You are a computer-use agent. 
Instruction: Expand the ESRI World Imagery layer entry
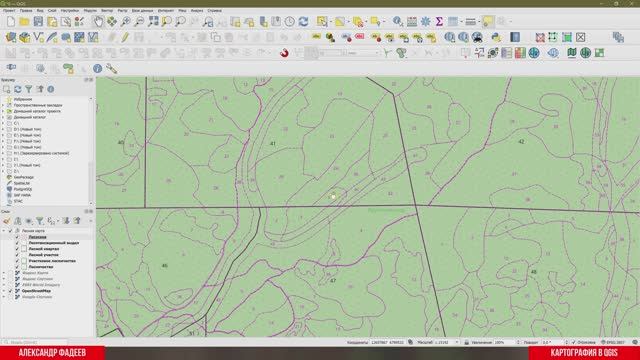(4, 285)
